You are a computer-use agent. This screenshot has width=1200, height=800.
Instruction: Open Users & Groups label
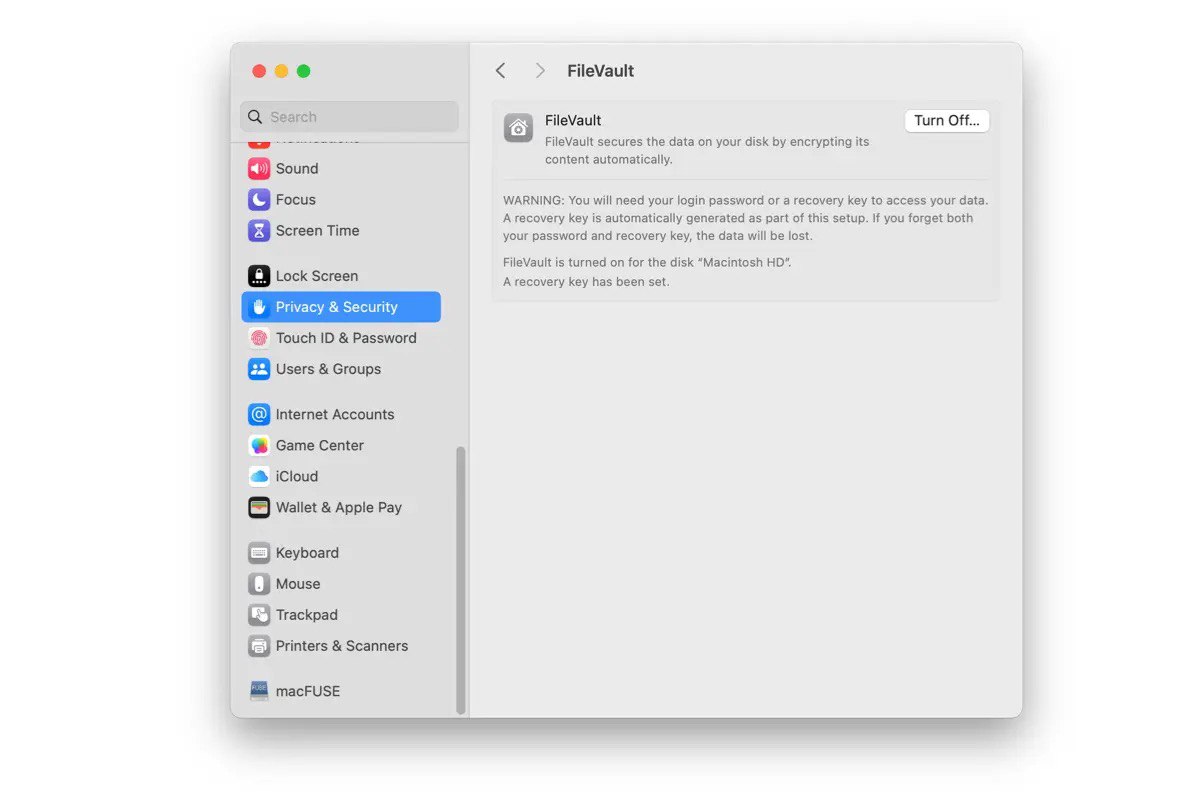point(329,369)
